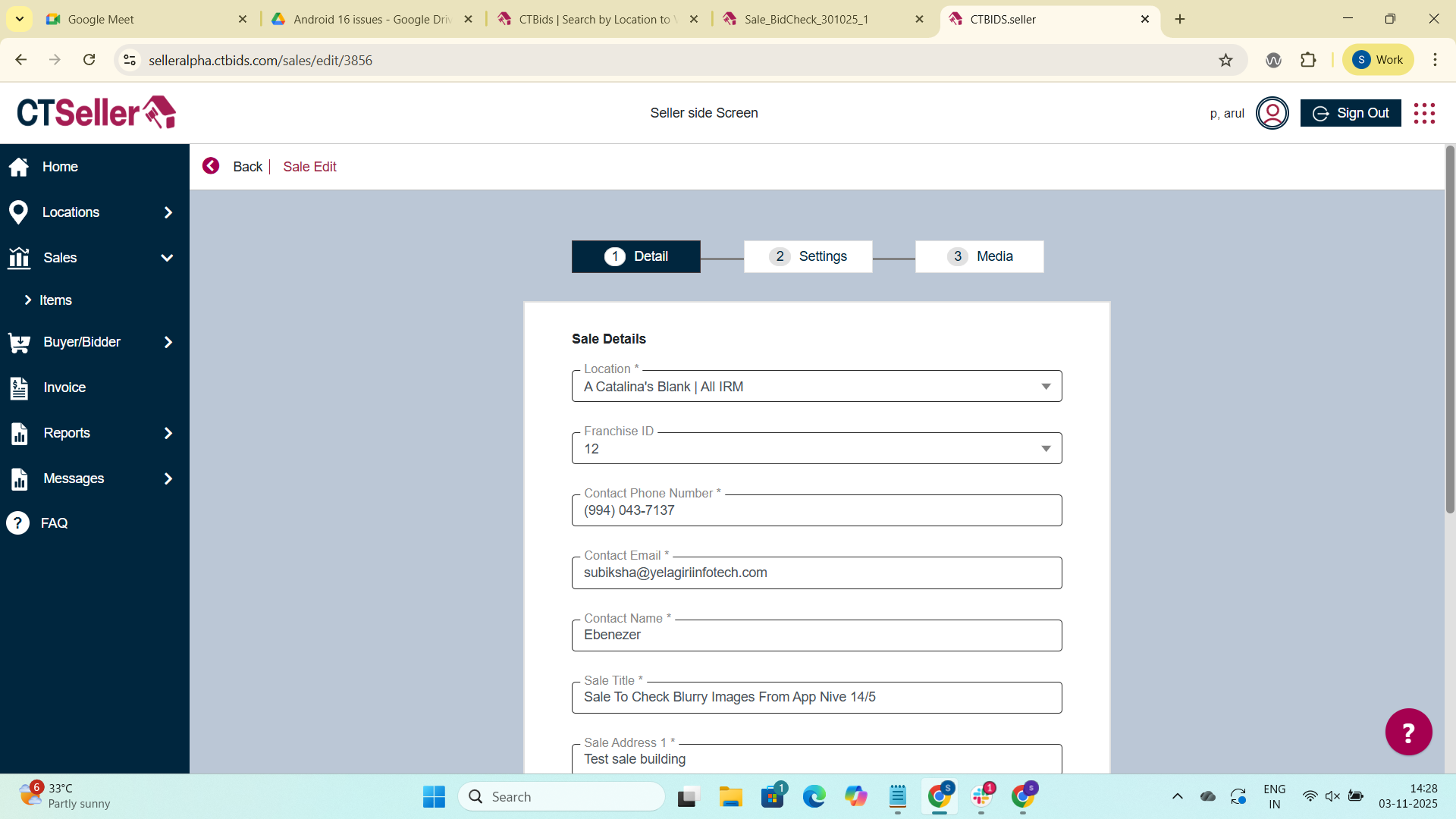Open browser Extensions puzzle icon

click(1308, 60)
